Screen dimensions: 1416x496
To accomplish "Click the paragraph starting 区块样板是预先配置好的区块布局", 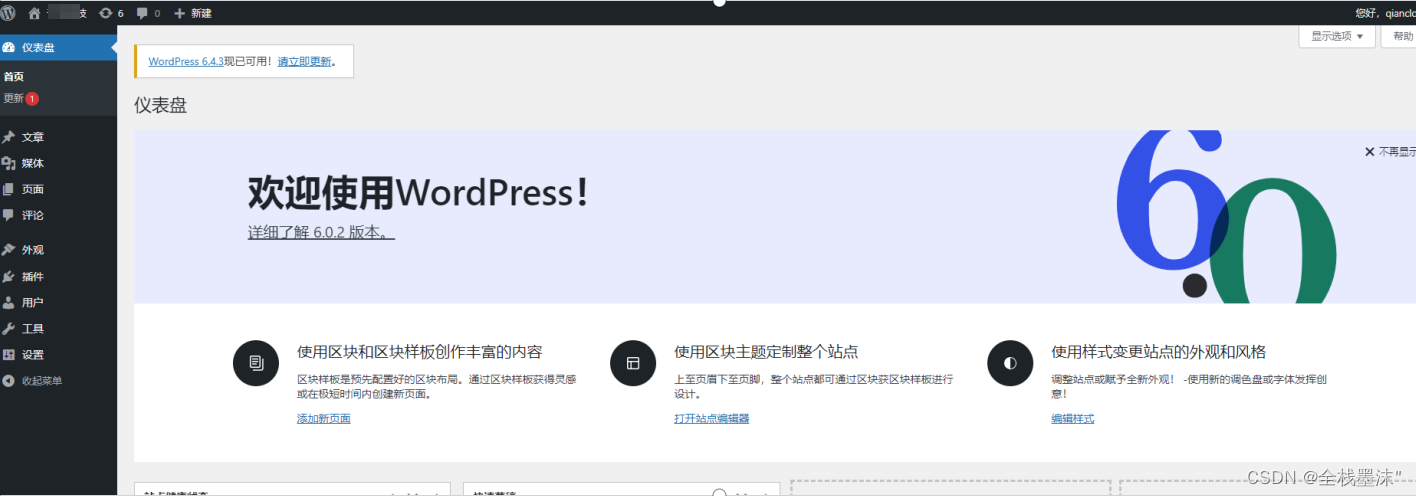I will pyautogui.click(x=436, y=386).
